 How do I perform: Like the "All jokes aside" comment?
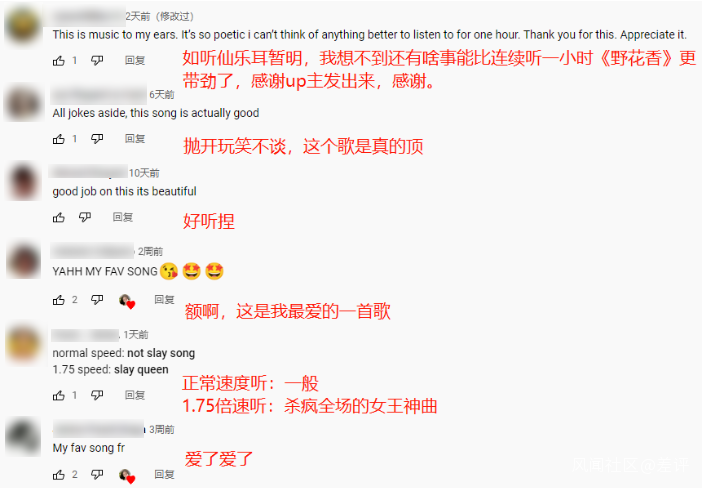(x=59, y=139)
